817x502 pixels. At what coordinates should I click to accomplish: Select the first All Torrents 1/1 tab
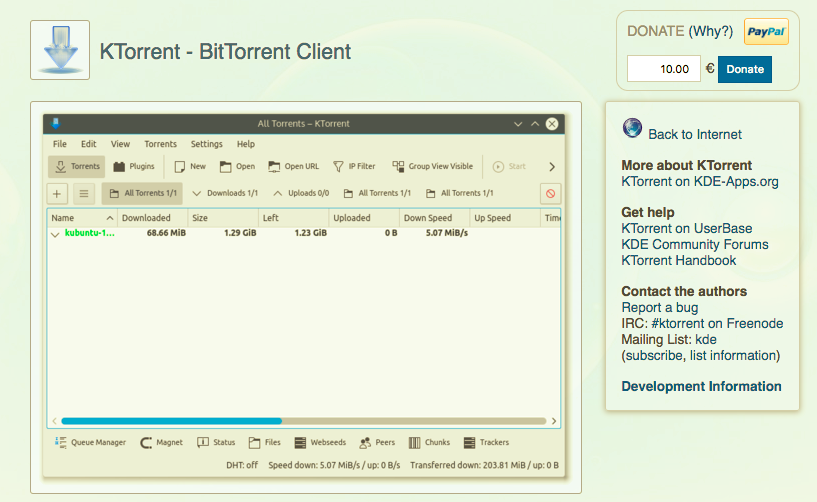point(142,193)
